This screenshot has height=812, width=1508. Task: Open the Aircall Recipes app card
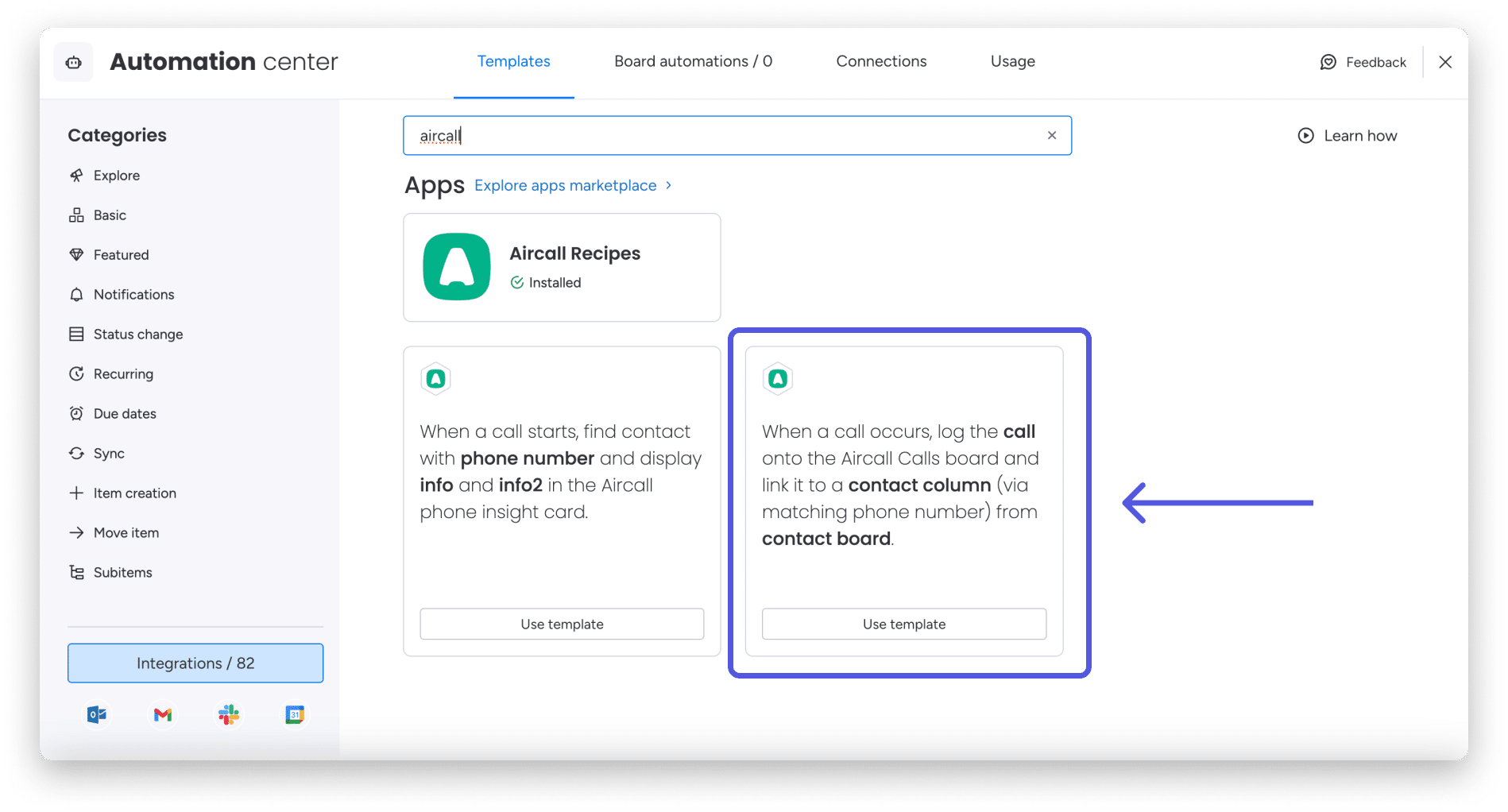tap(562, 268)
